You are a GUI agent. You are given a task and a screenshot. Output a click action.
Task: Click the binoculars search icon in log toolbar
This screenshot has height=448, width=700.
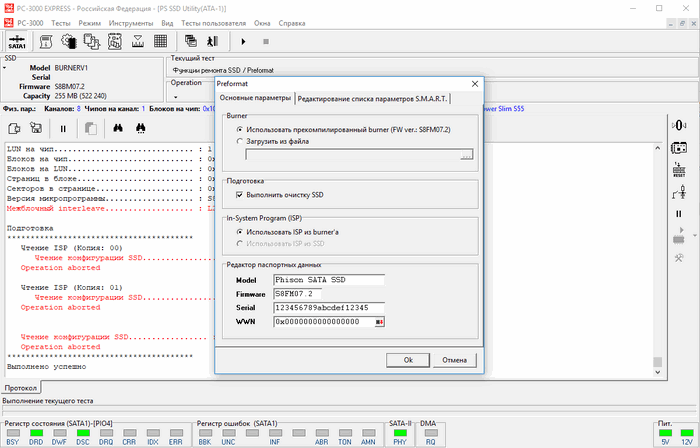[x=117, y=128]
